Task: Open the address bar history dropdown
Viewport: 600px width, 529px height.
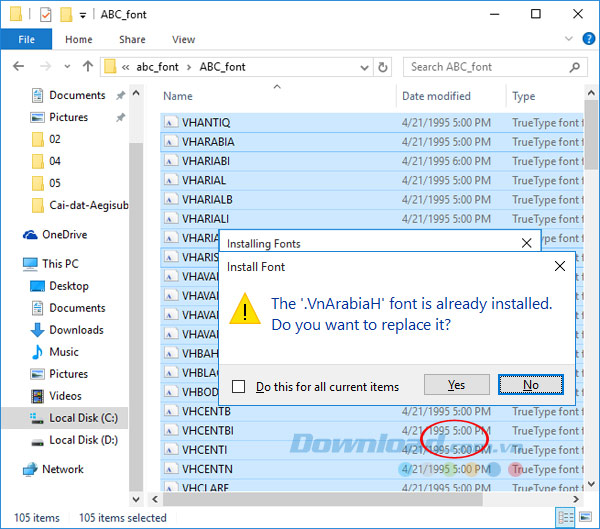Action: 362,68
